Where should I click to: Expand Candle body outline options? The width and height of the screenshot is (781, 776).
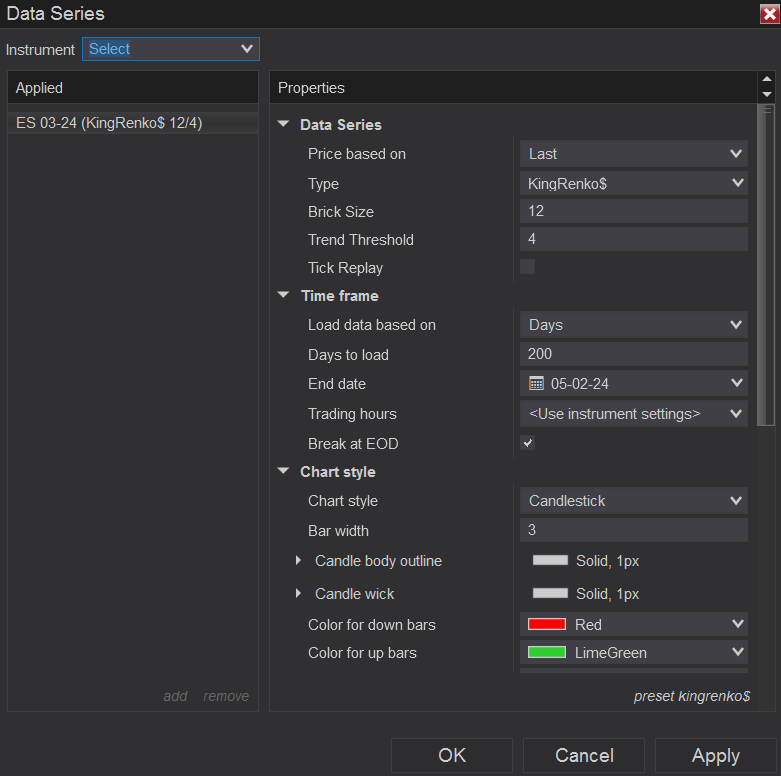tap(298, 560)
